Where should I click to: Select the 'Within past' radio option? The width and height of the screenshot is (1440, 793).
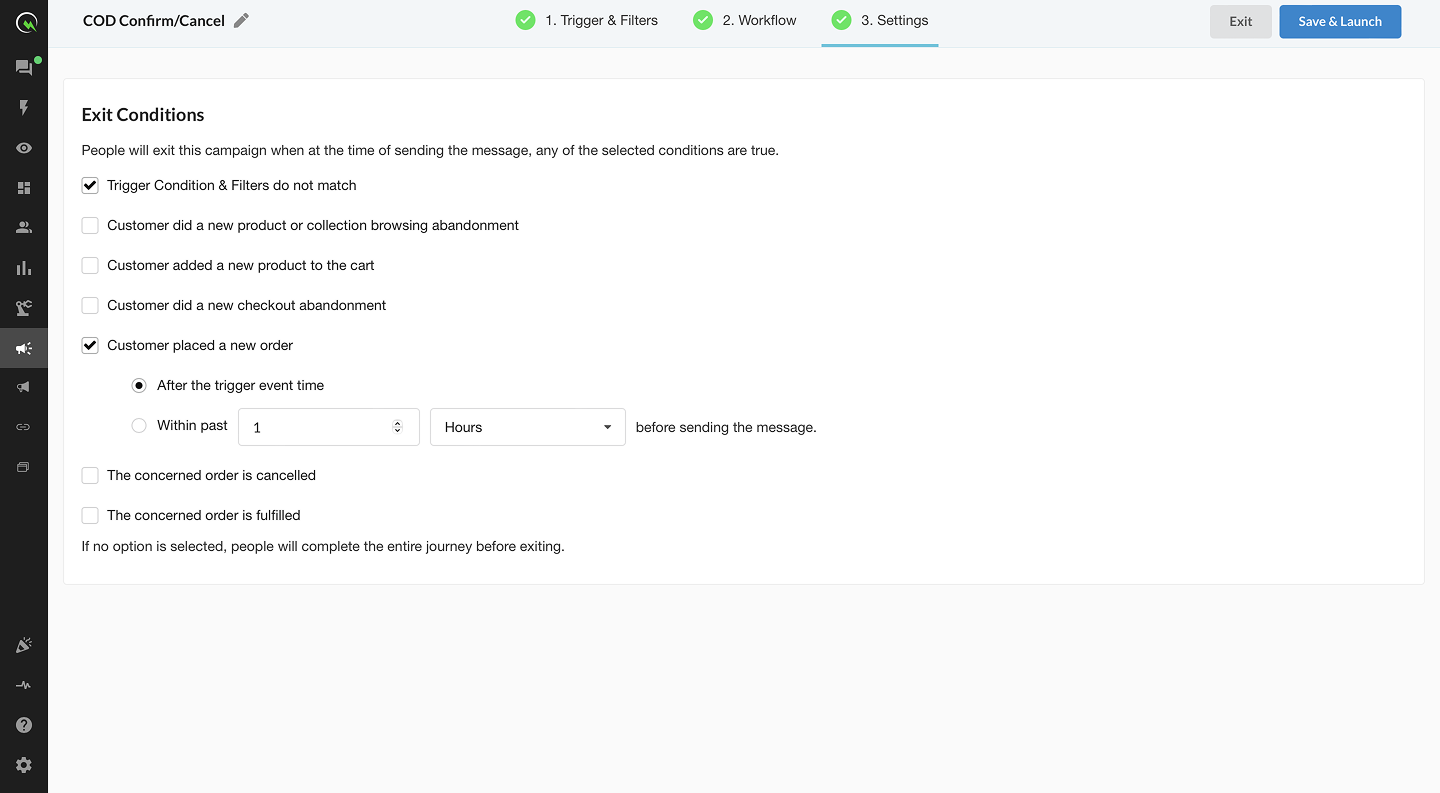[139, 426]
